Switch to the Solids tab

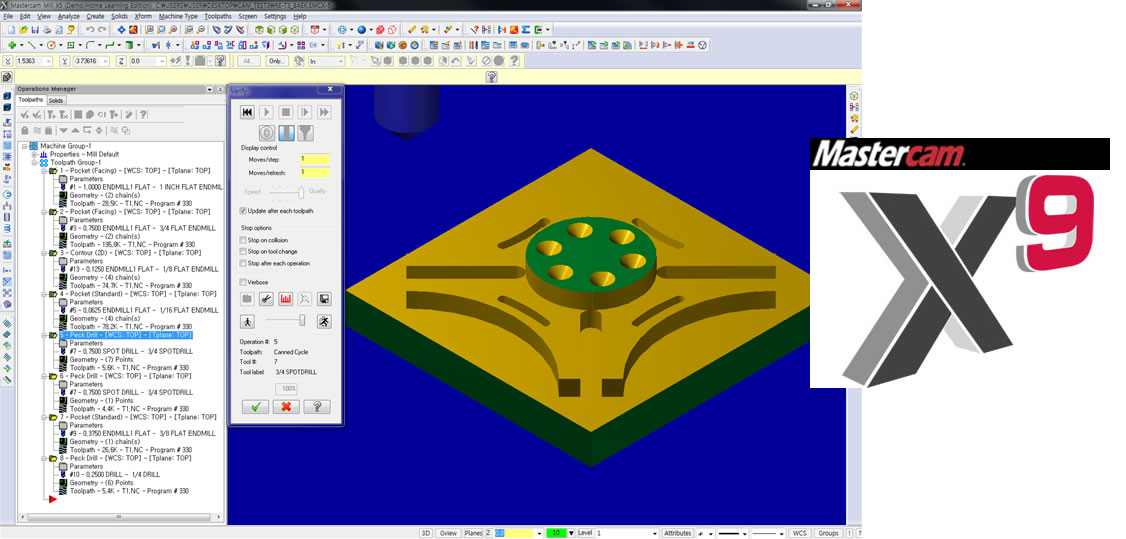coord(56,100)
